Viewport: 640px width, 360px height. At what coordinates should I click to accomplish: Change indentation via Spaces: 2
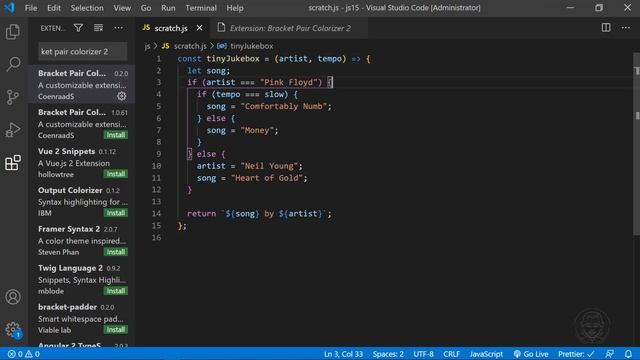[388, 354]
